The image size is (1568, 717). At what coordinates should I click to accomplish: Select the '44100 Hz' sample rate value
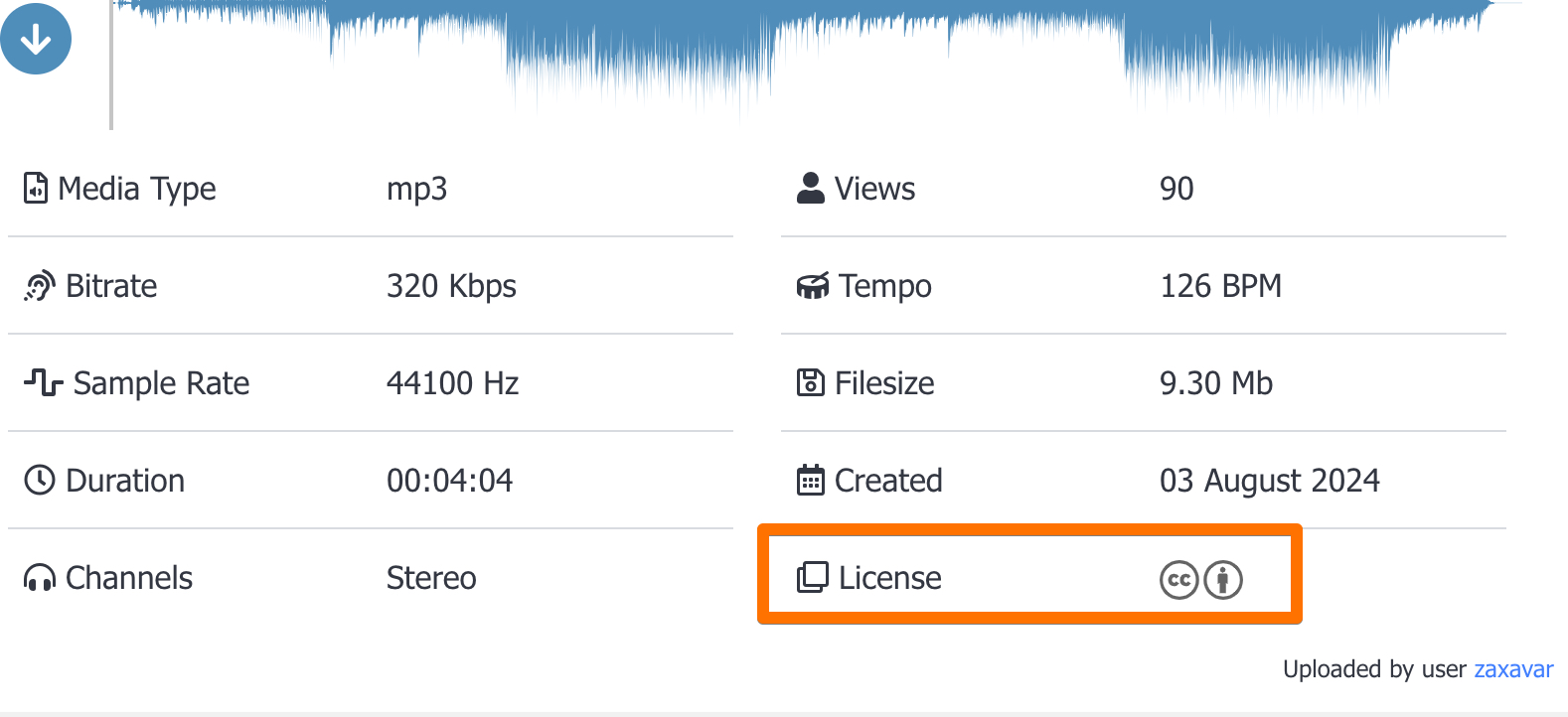[x=453, y=383]
